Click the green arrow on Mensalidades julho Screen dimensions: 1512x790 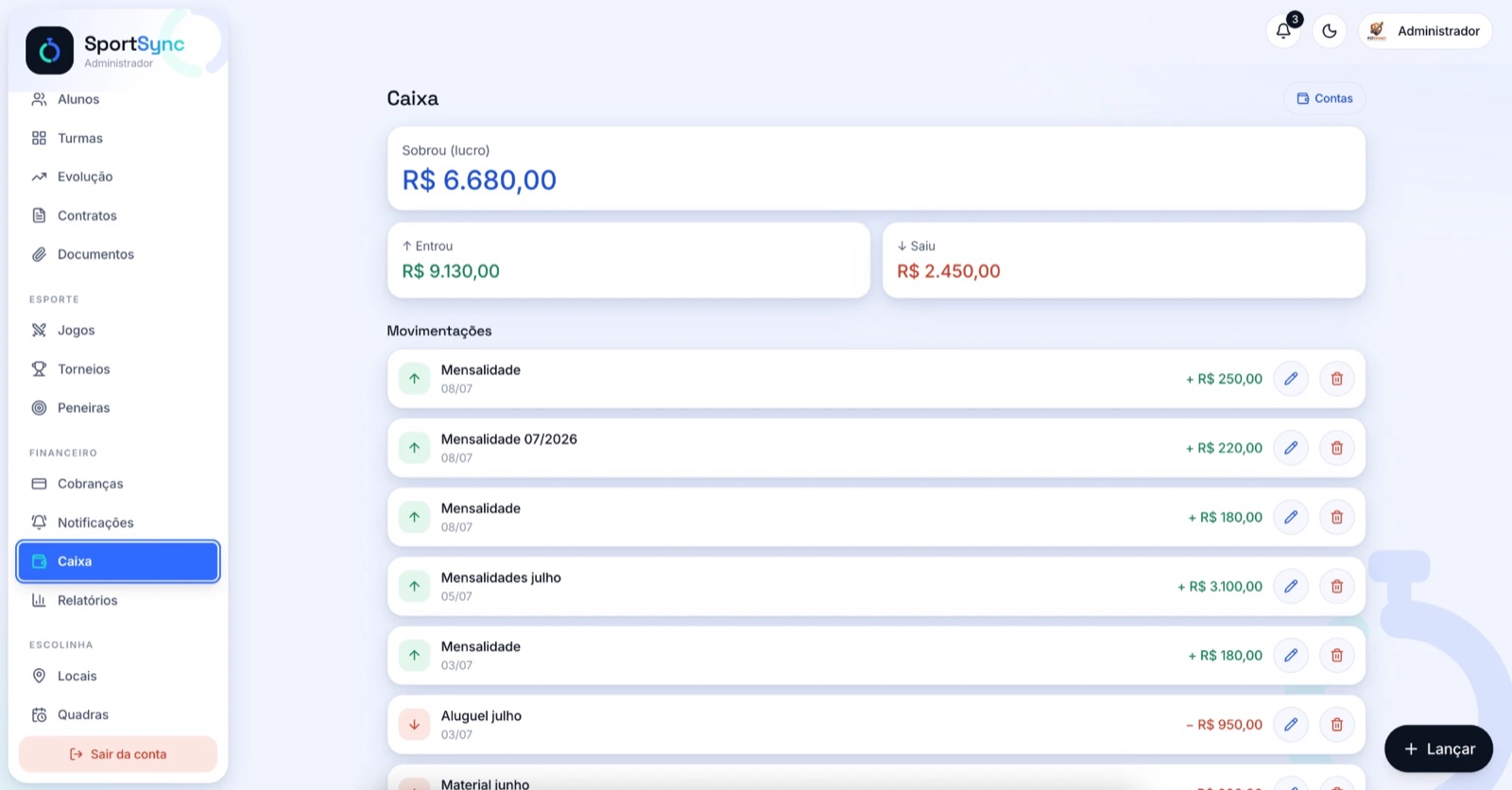[x=414, y=587]
